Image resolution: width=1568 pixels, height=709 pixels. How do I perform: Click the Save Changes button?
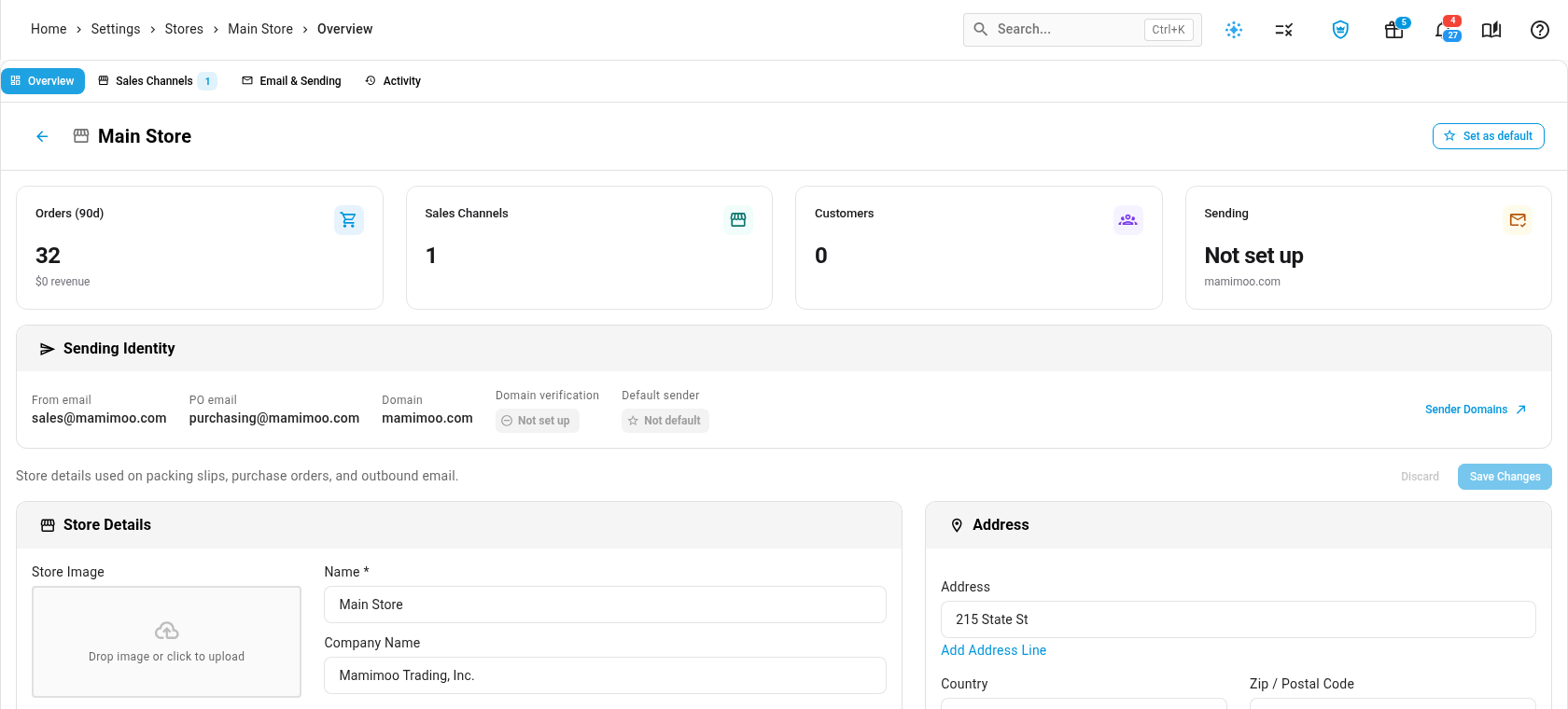[x=1505, y=477]
